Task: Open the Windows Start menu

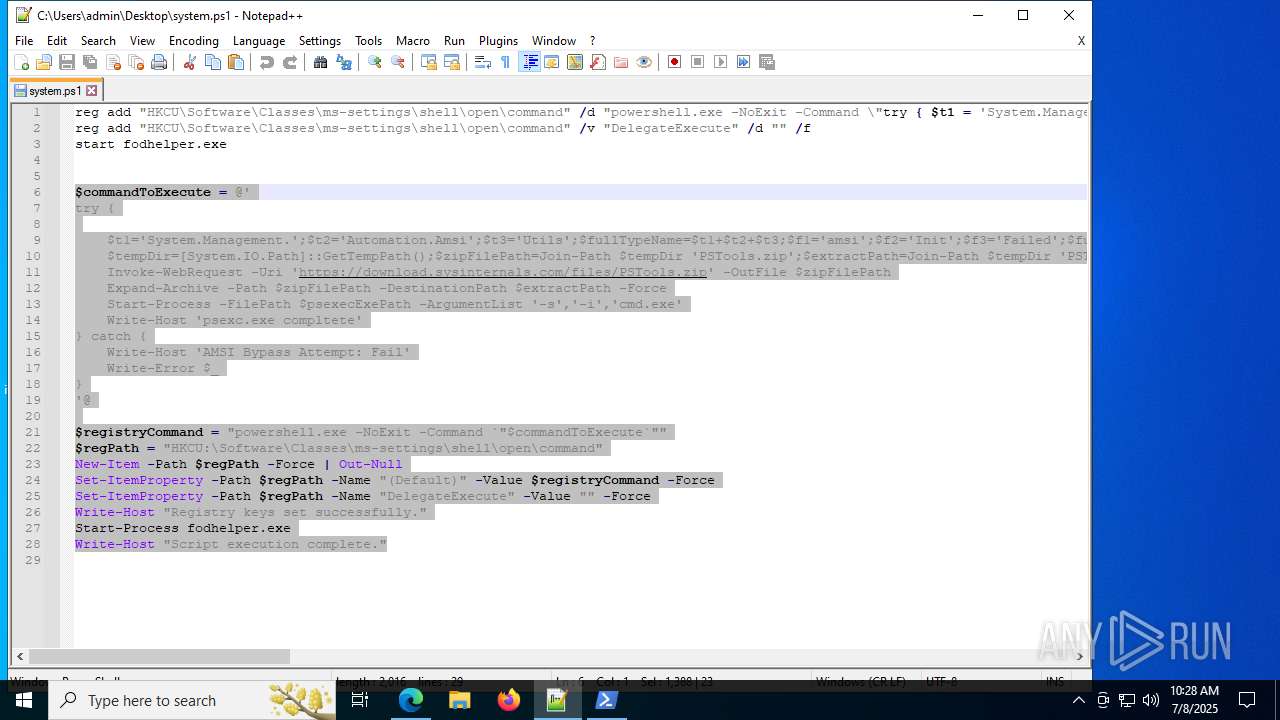Action: [x=24, y=700]
